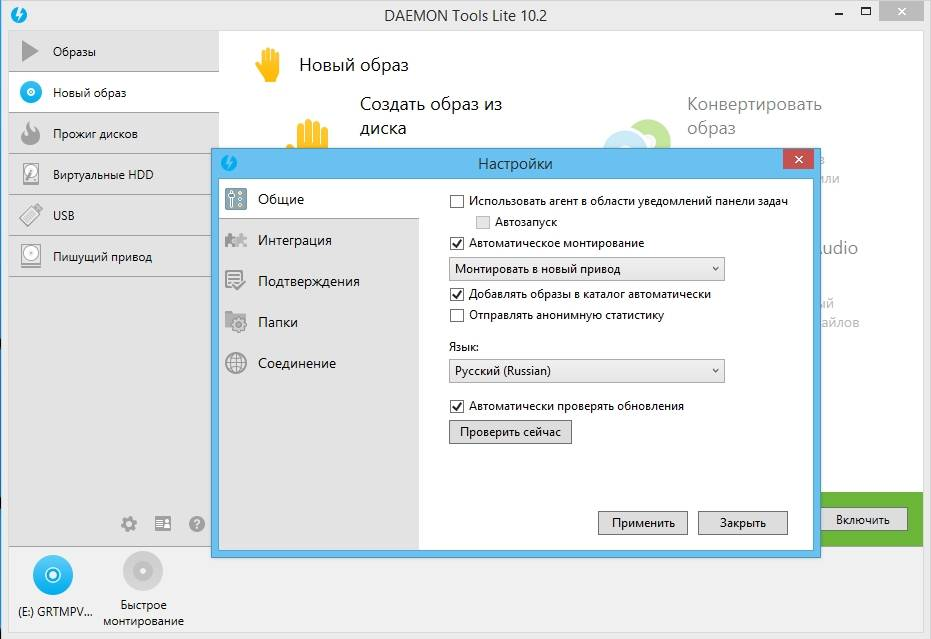931x639 pixels.
Task: Toggle the Автозапуск checkbox
Action: pyautogui.click(x=483, y=222)
